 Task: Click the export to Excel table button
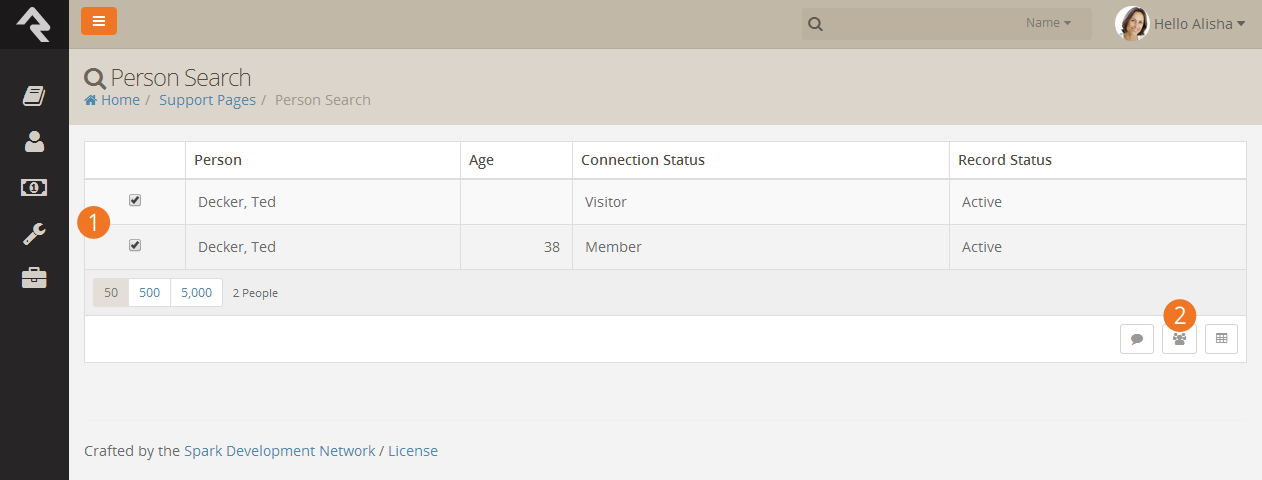(x=1221, y=339)
